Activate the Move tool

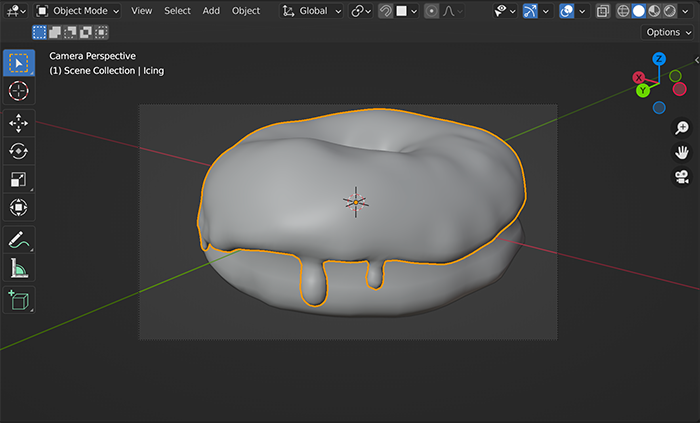[x=19, y=123]
